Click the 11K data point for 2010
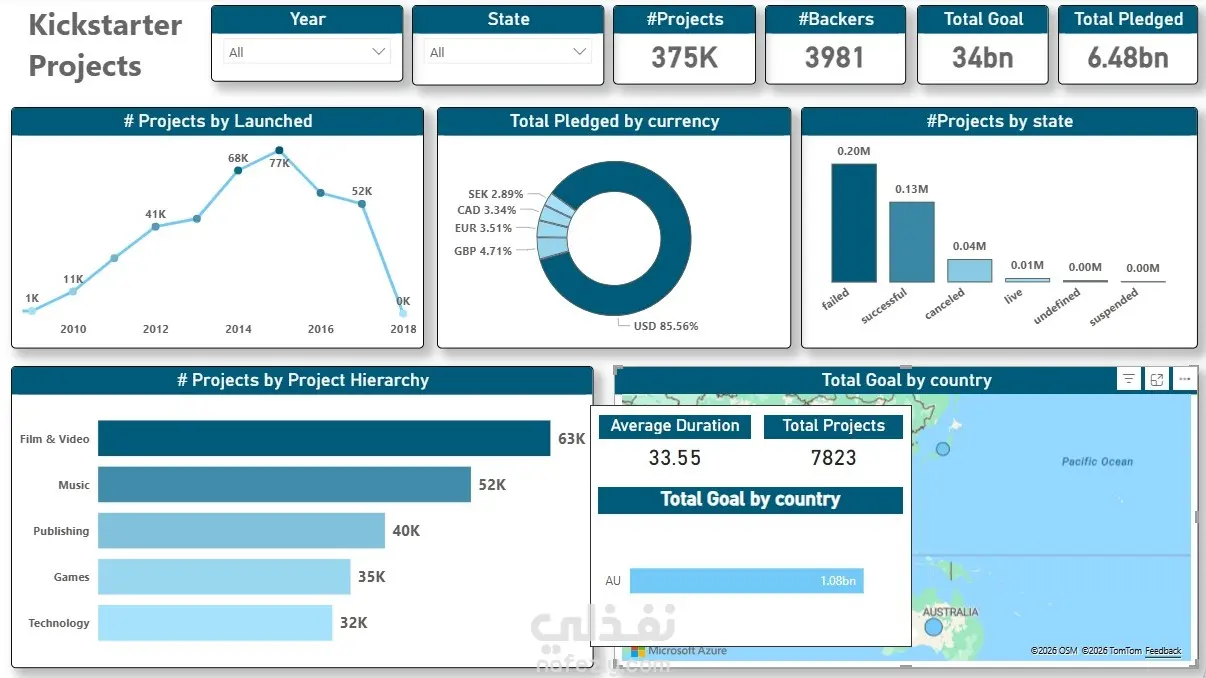The image size is (1206, 678). pyautogui.click(x=73, y=291)
